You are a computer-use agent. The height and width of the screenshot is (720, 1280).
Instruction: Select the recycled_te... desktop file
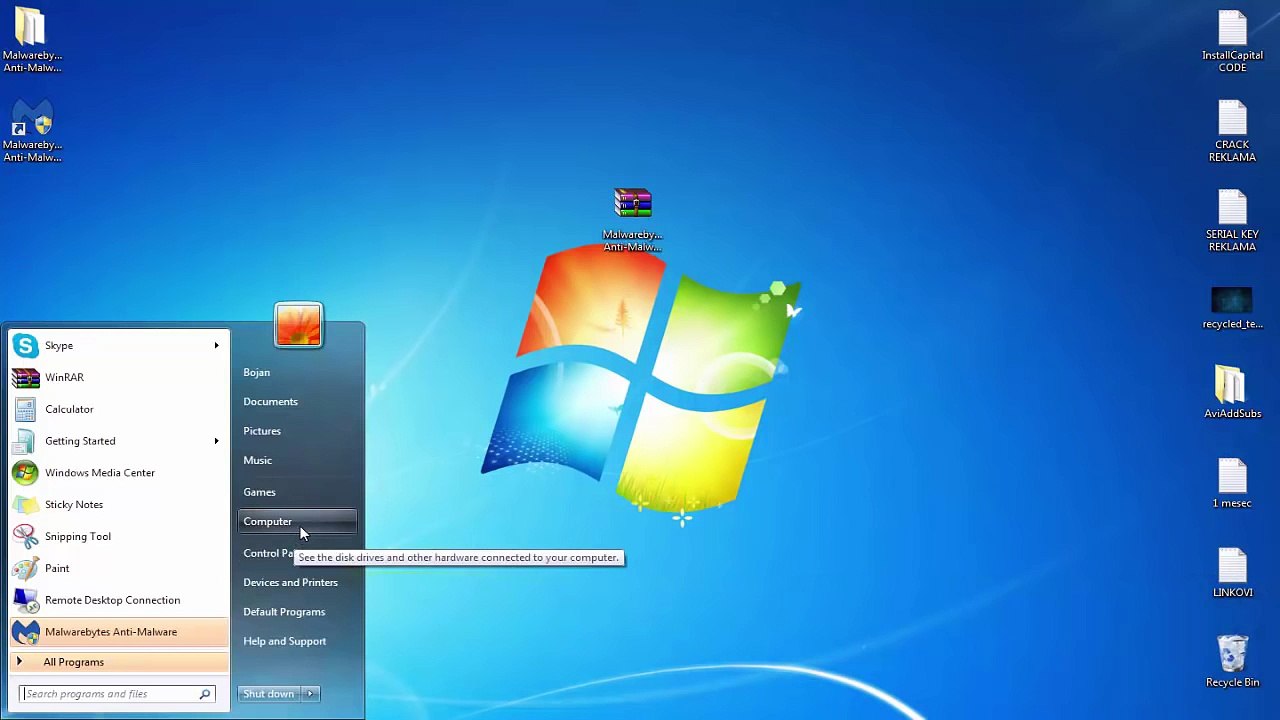[1232, 309]
